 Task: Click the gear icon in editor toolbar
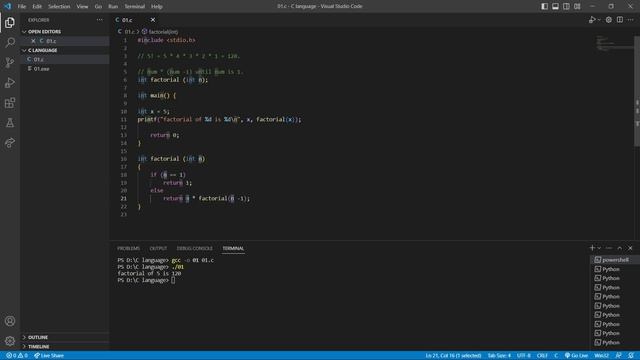tap(609, 20)
